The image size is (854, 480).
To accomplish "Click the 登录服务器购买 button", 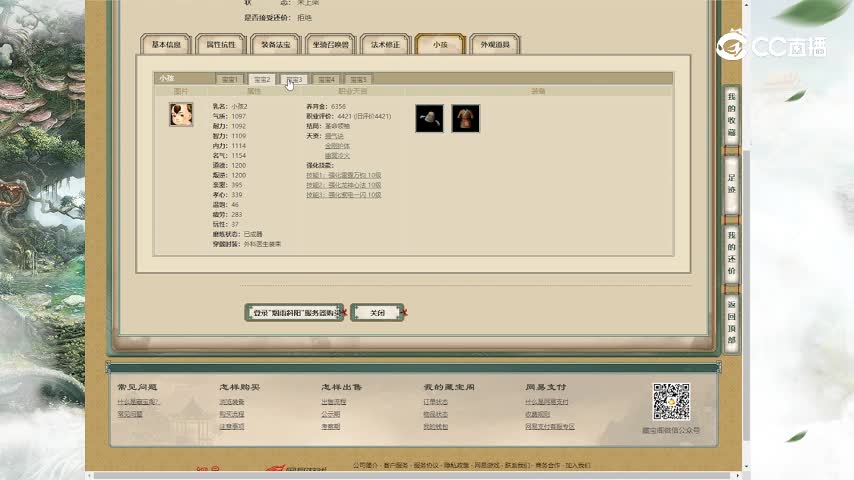I will 294,313.
